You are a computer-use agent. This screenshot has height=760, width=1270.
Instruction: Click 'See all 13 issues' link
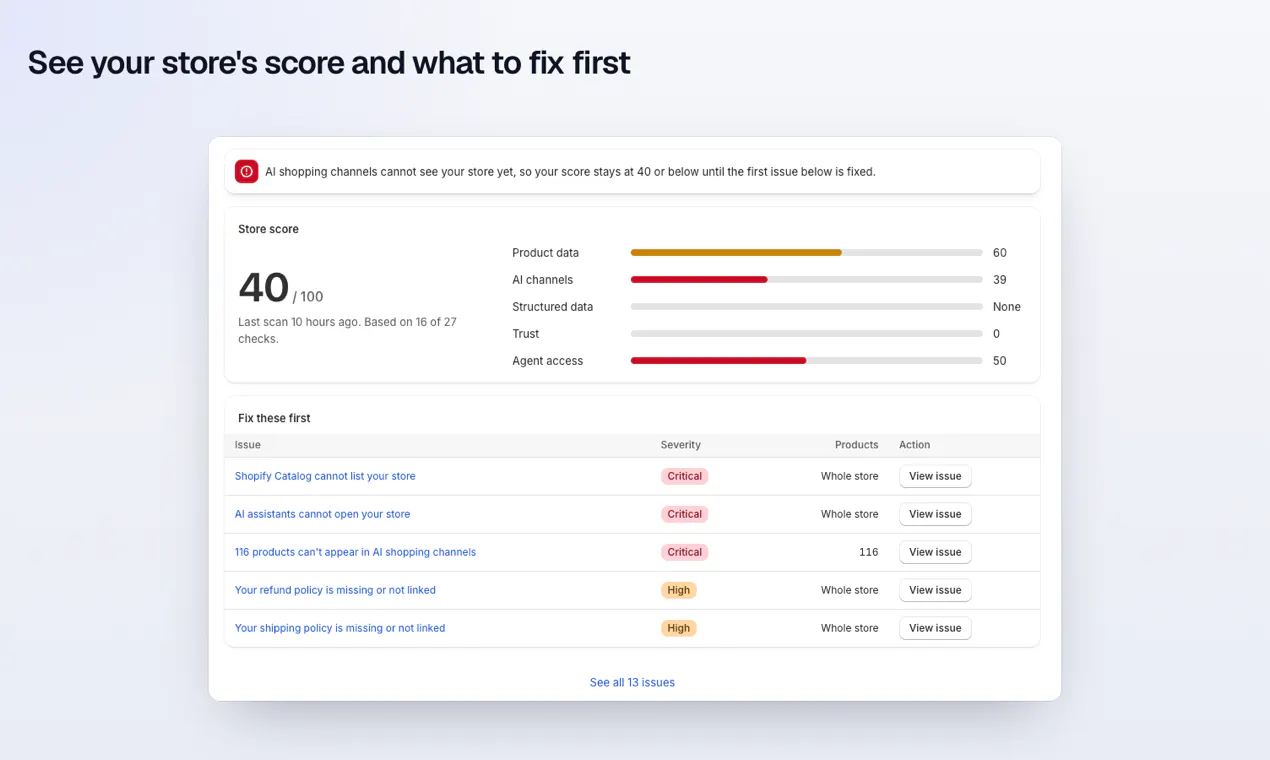tap(632, 682)
